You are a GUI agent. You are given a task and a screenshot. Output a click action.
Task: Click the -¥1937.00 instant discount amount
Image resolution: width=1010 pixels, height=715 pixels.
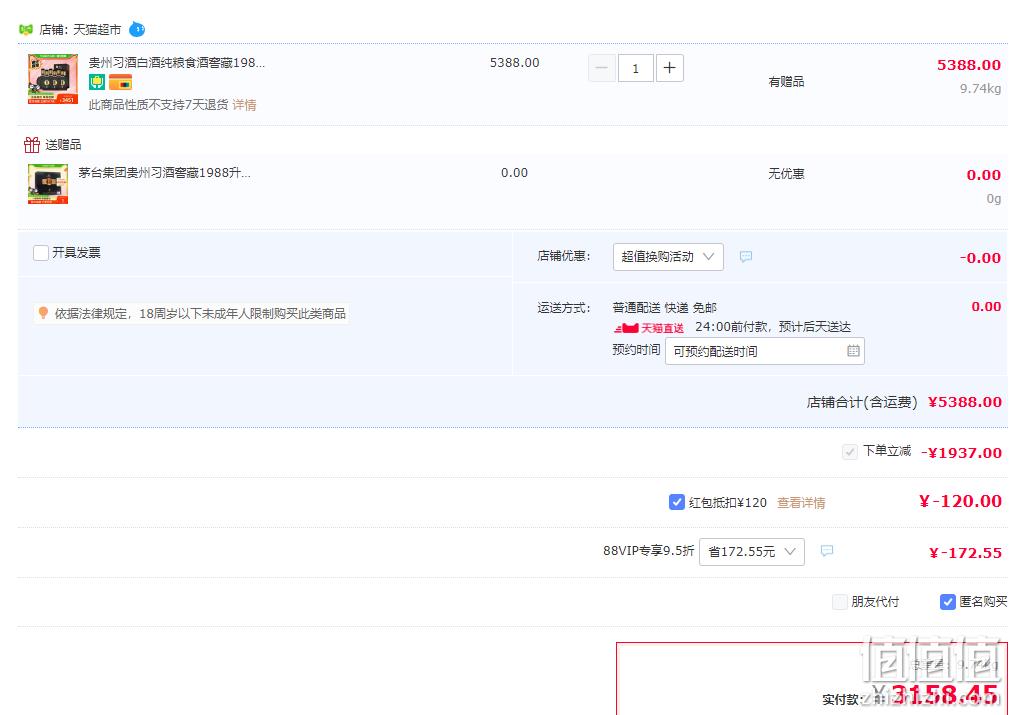[x=961, y=453]
